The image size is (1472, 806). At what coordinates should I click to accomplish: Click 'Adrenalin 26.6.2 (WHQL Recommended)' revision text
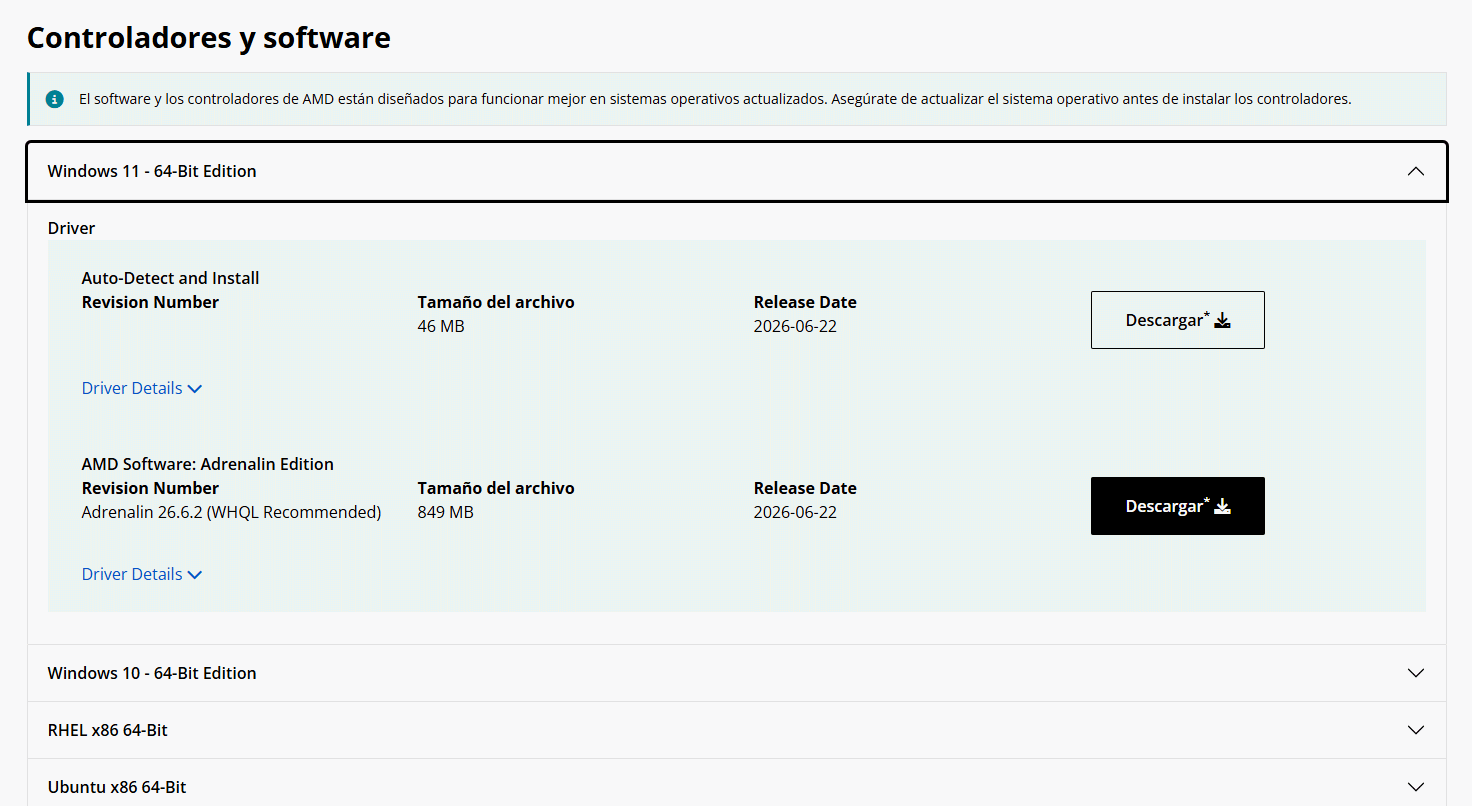[232, 512]
